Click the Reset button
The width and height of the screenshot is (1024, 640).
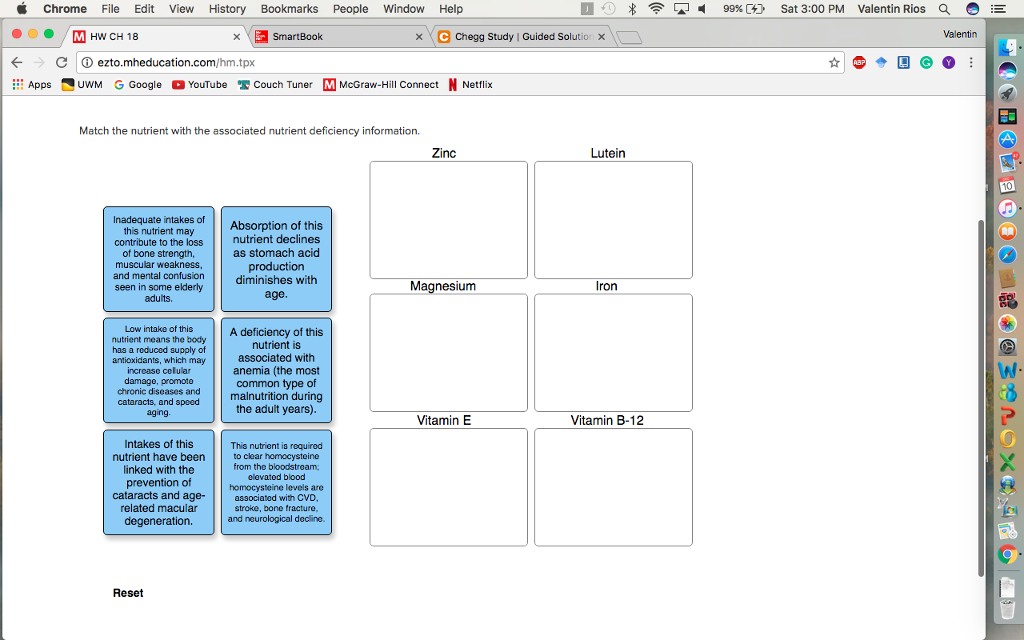click(128, 593)
